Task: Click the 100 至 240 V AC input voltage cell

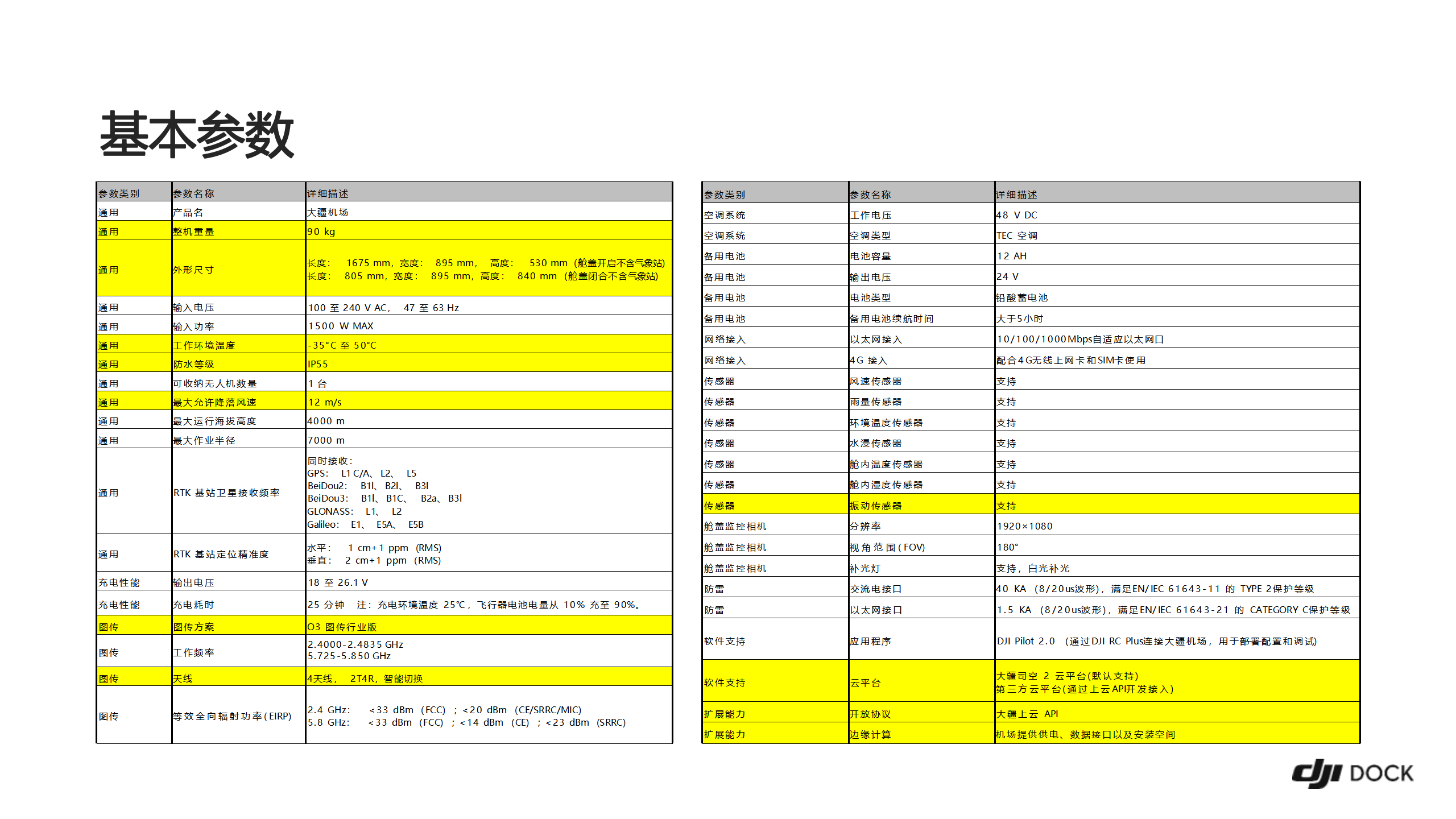Action: tap(489, 306)
